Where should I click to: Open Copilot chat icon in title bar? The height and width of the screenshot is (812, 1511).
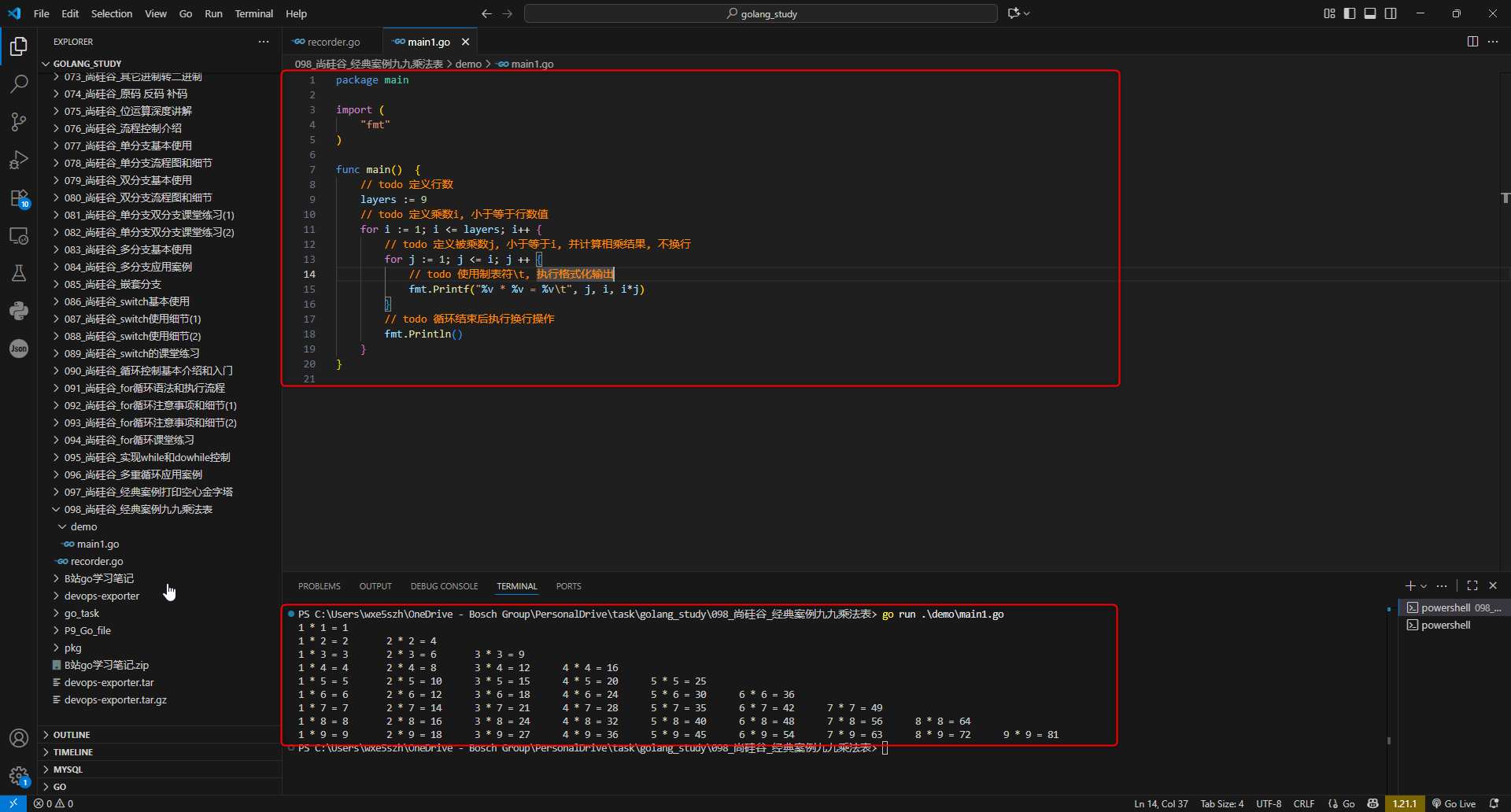tap(1014, 13)
